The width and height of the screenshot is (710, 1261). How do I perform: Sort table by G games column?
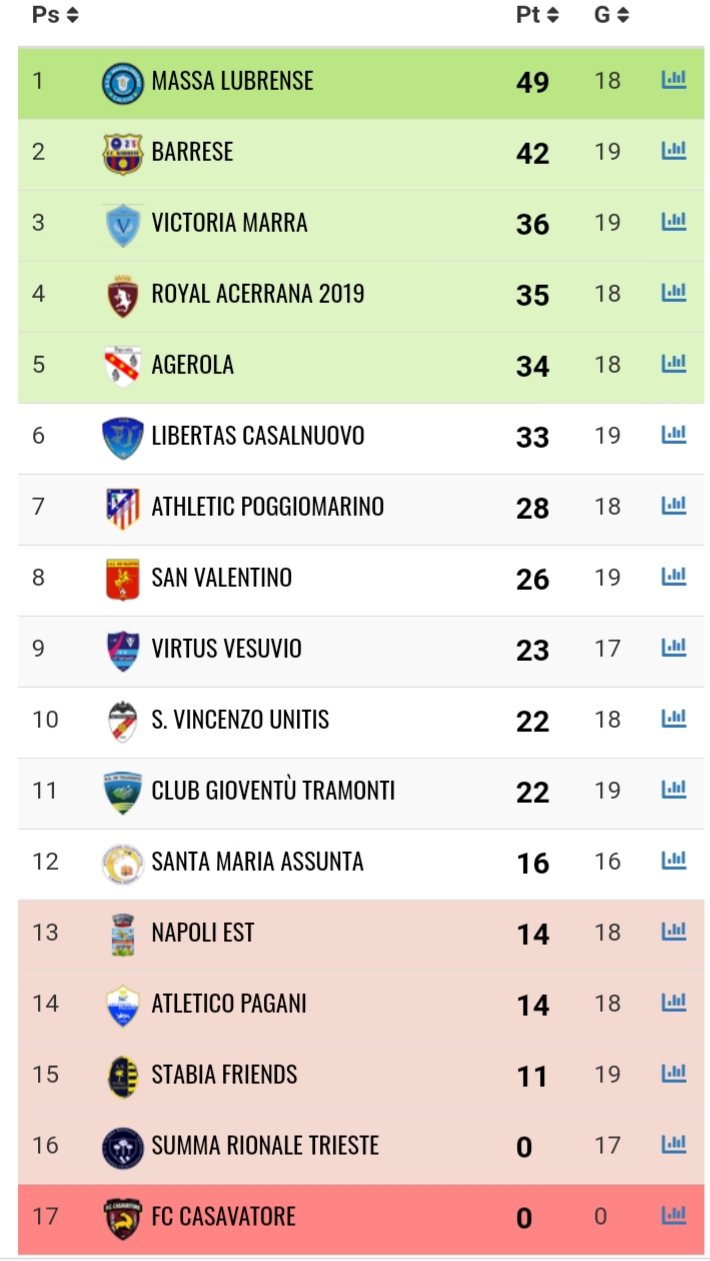[x=612, y=15]
